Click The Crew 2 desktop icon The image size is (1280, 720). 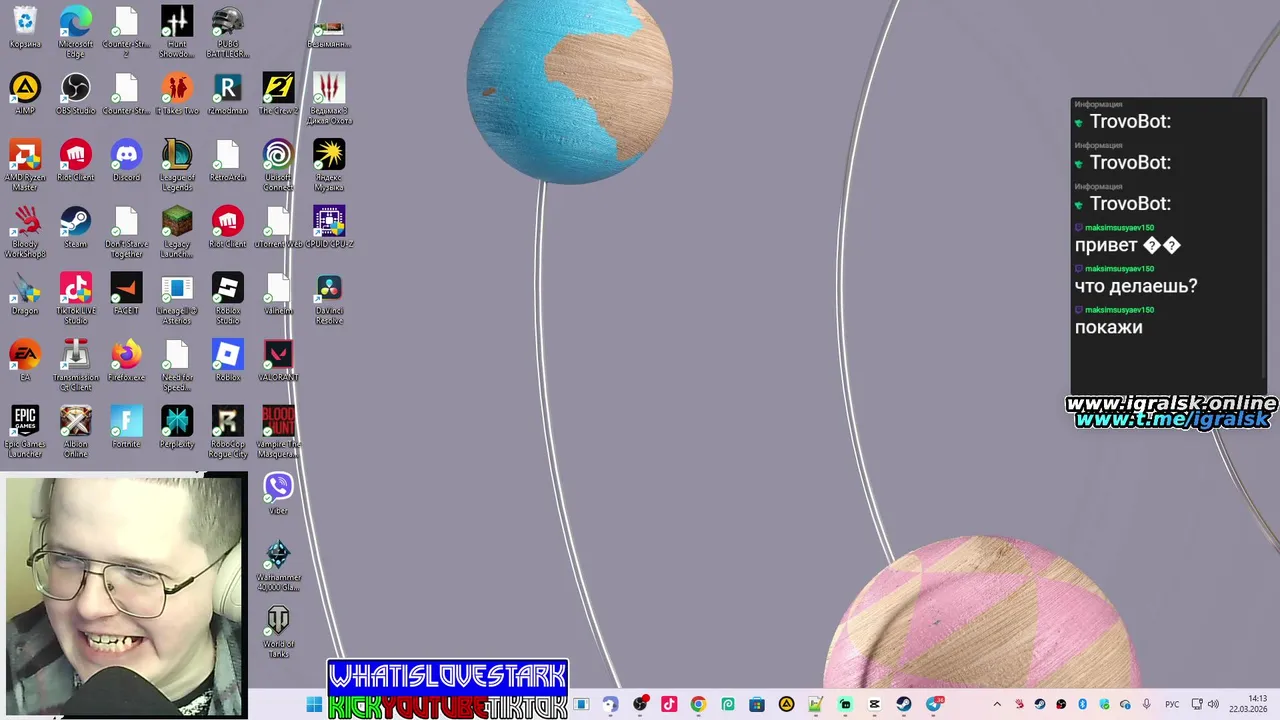pos(278,94)
